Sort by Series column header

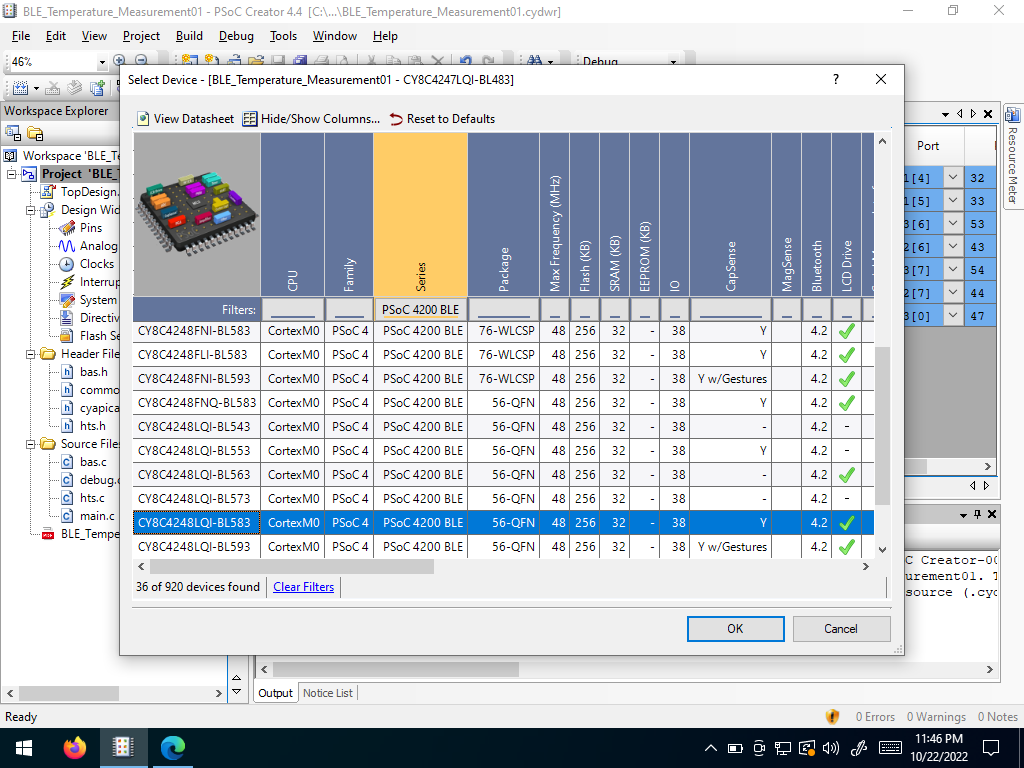point(421,214)
